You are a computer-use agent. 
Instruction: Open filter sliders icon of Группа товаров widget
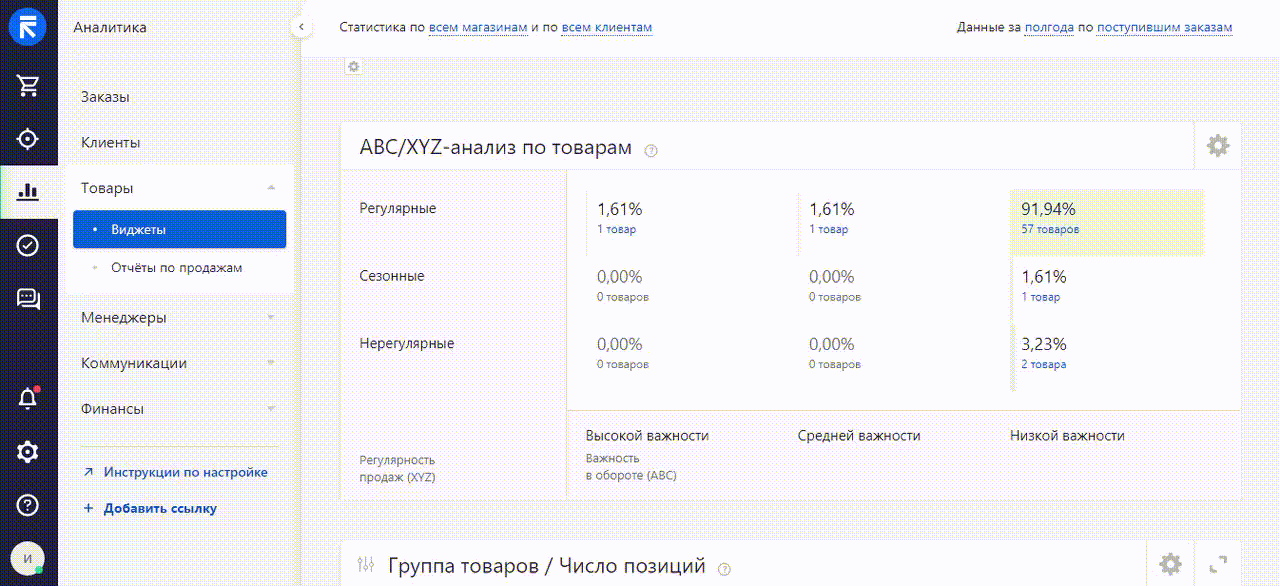click(367, 565)
